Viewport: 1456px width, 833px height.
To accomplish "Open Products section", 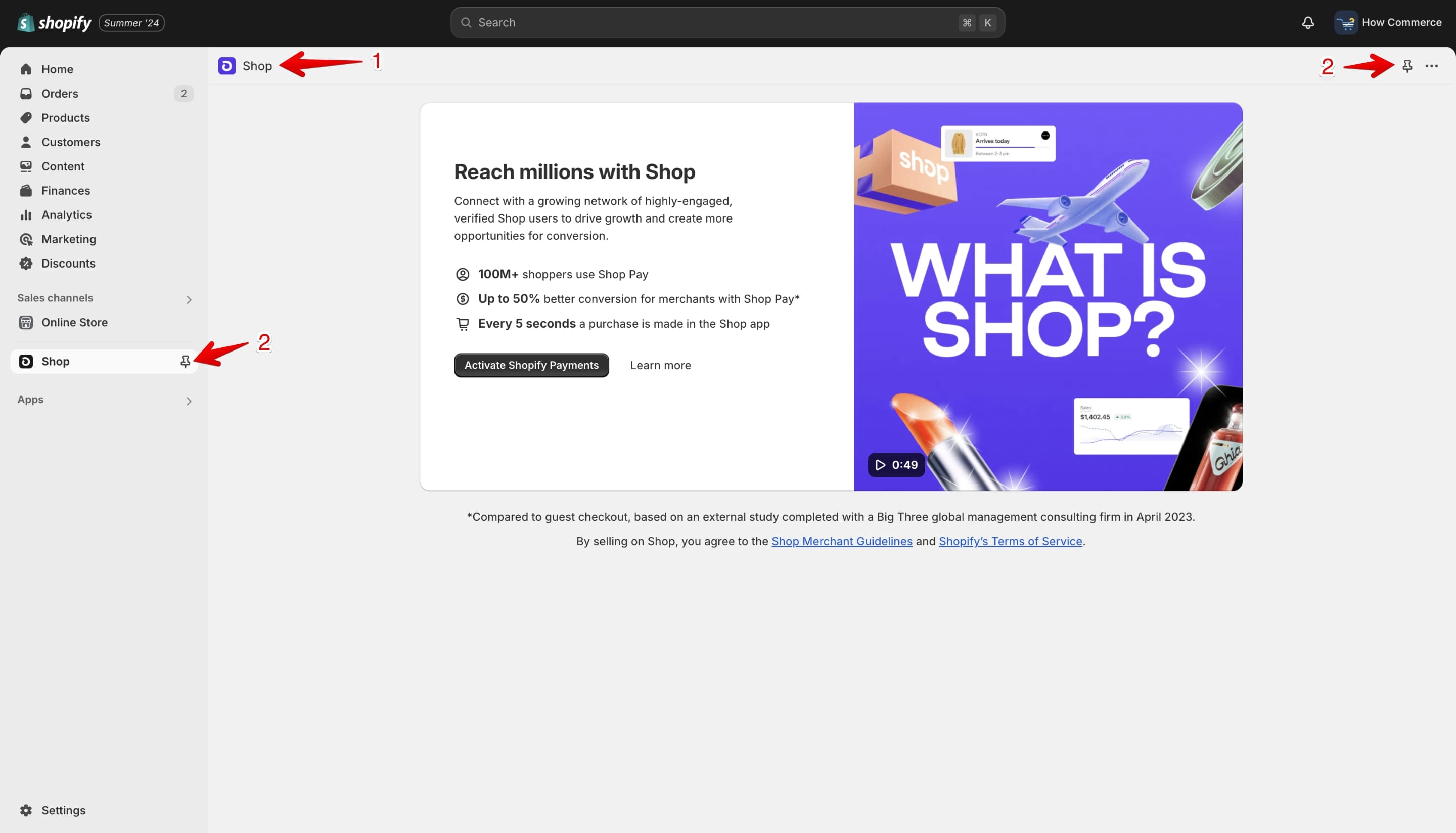I will click(104, 118).
